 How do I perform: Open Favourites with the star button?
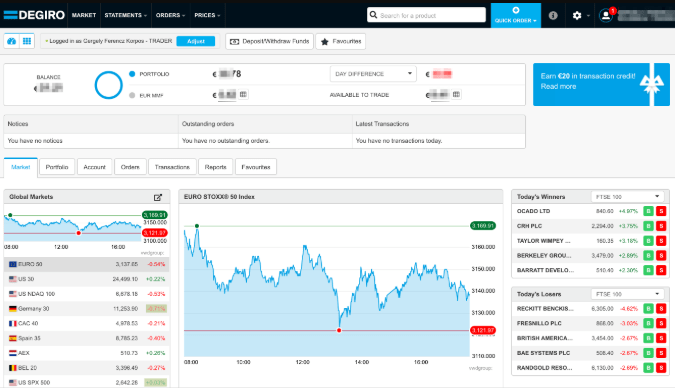click(341, 41)
